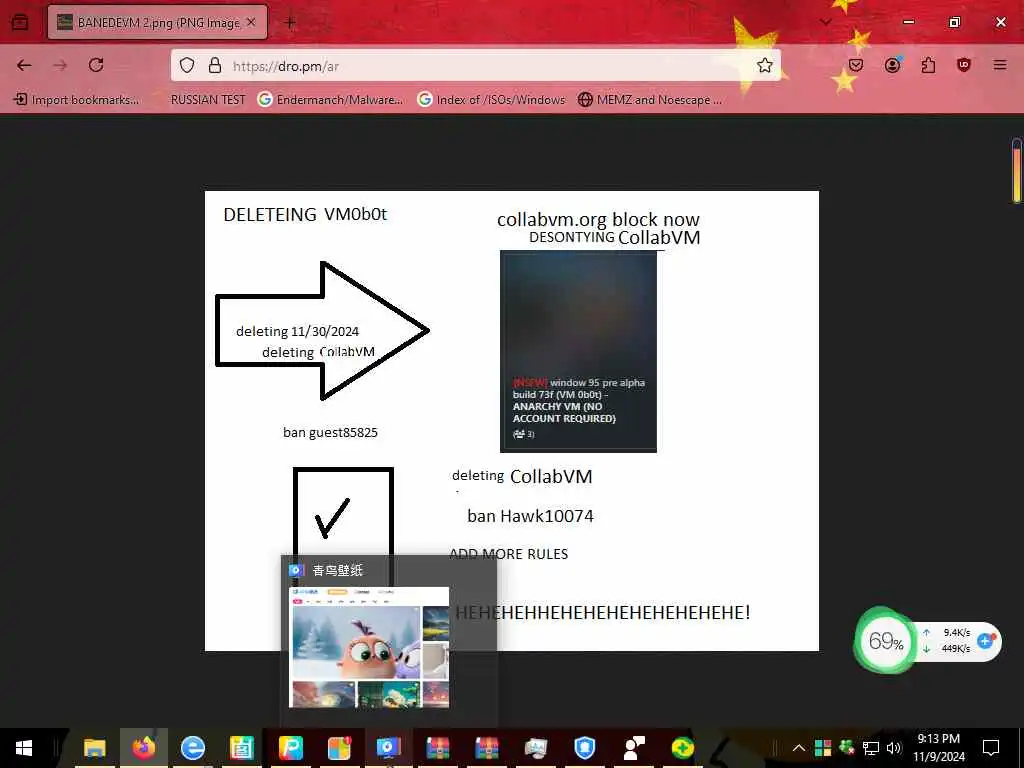The width and height of the screenshot is (1024, 768).
Task: Open the volume speaker tray icon
Action: coord(893,748)
